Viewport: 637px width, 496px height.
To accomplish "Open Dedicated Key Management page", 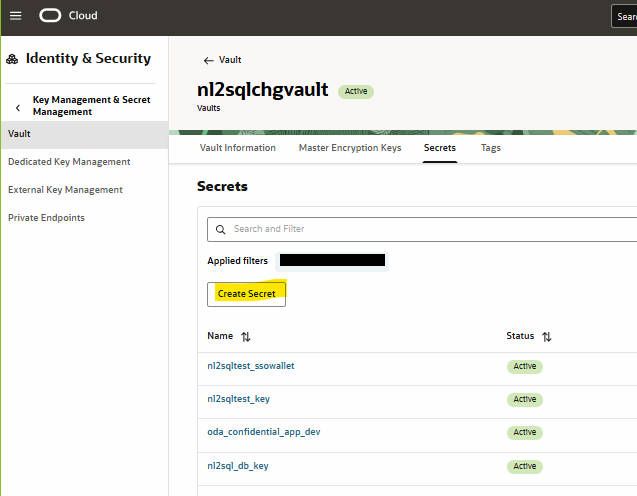I will click(69, 162).
